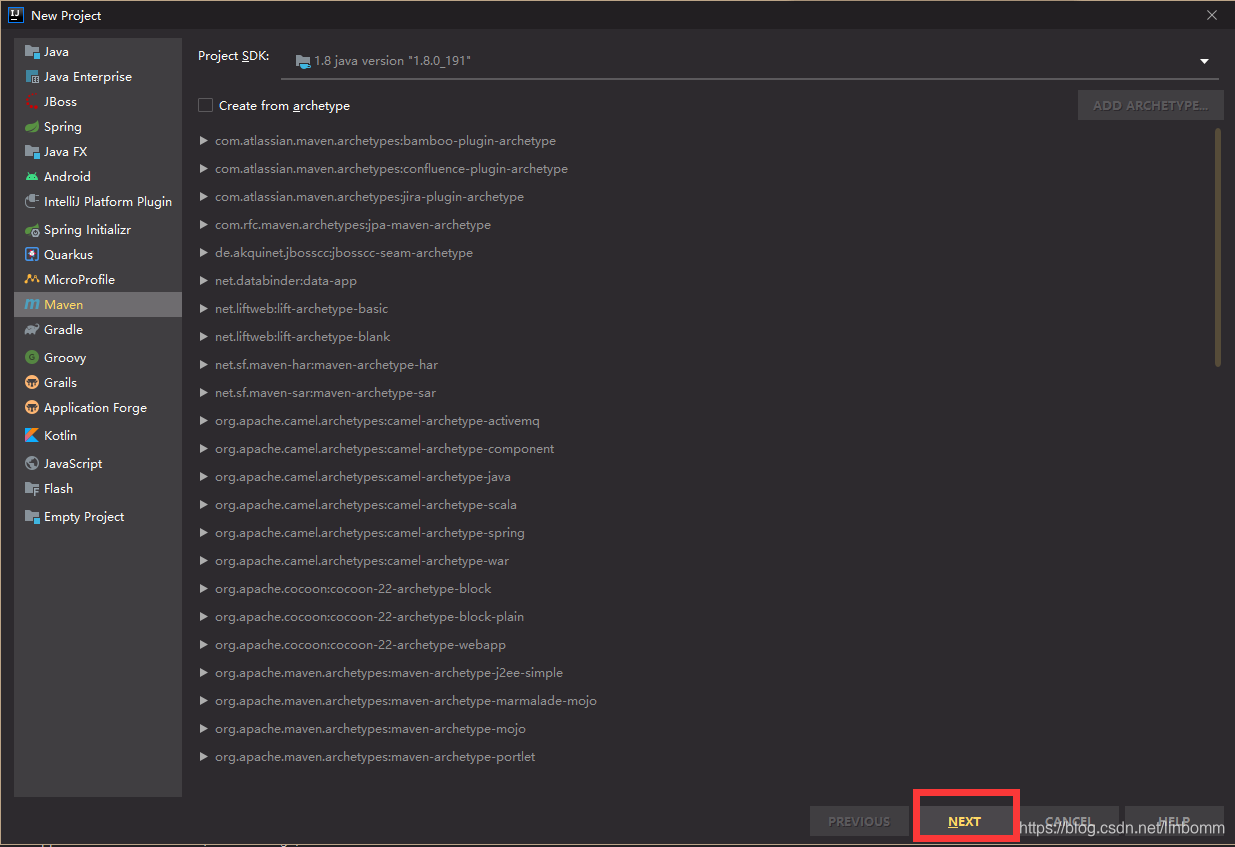The width and height of the screenshot is (1235, 847).
Task: Click the Android robot icon
Action: (x=32, y=176)
